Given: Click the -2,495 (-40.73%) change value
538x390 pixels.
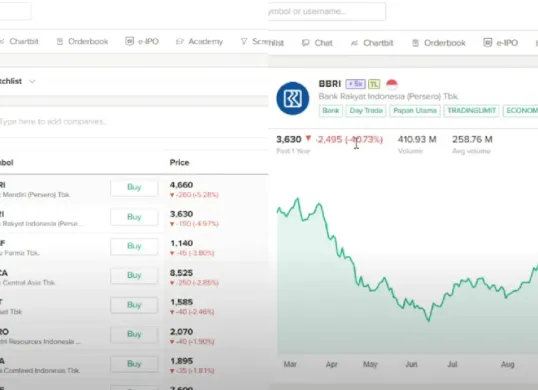Looking at the screenshot, I should coord(350,140).
